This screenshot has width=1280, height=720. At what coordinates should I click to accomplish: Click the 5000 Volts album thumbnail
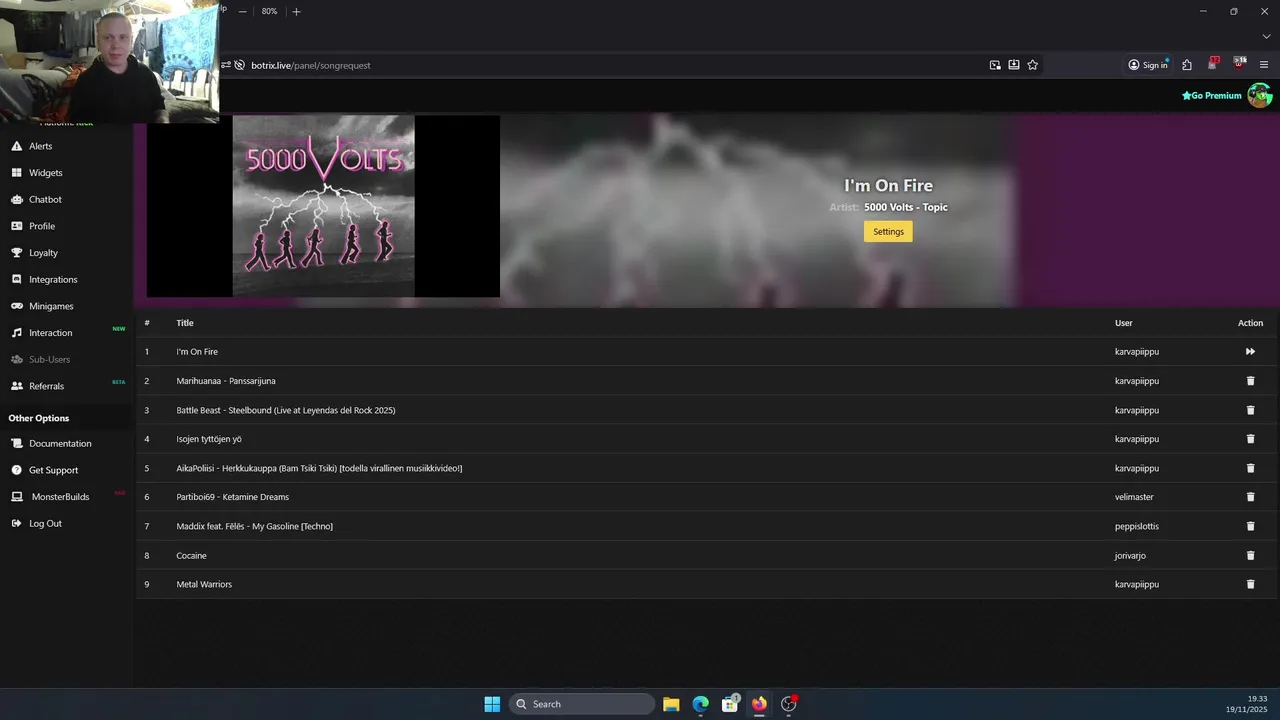point(323,206)
